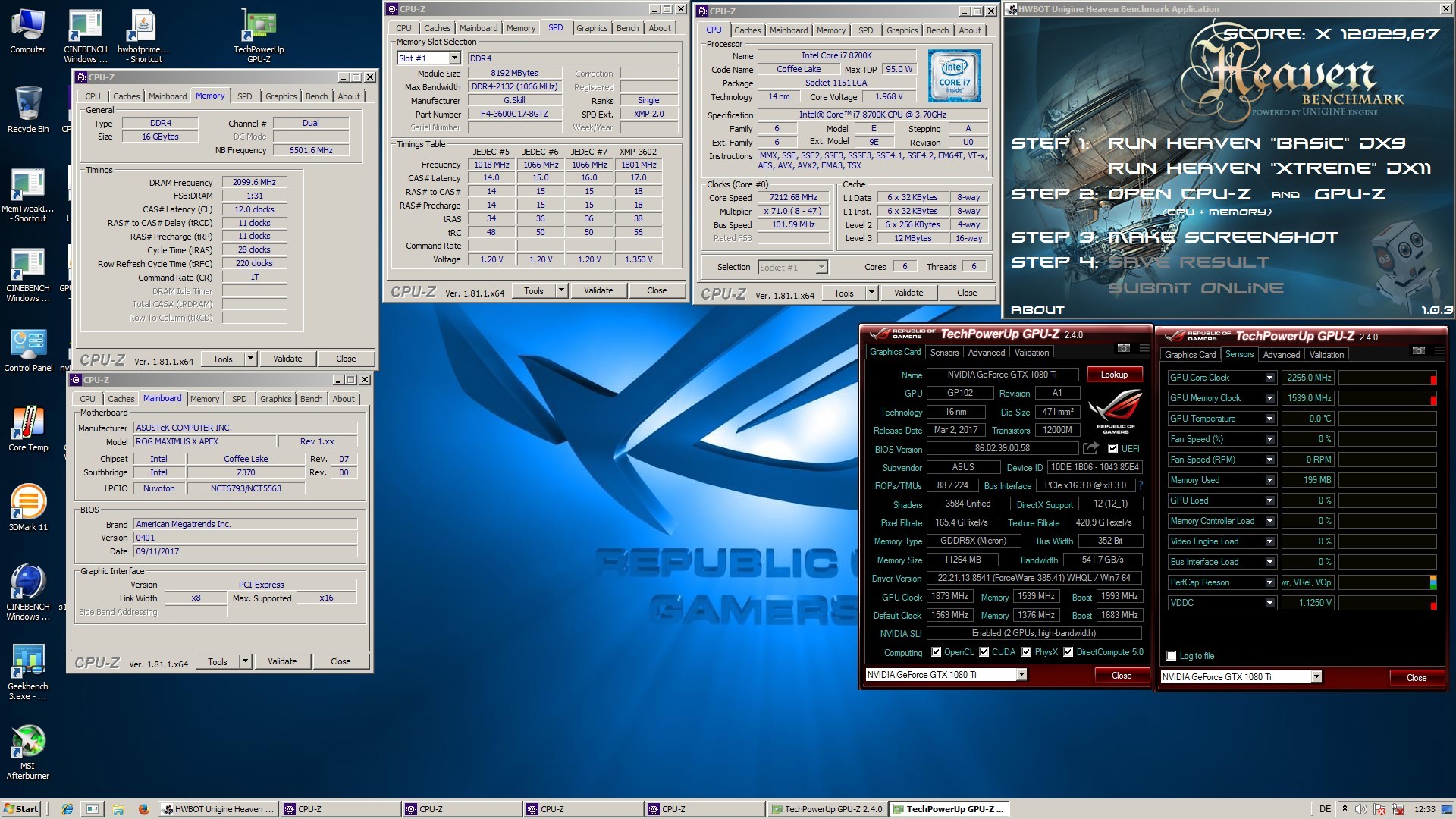The height and width of the screenshot is (819, 1456).
Task: Open Geekbench 3.exe desktop icon
Action: coord(28,672)
